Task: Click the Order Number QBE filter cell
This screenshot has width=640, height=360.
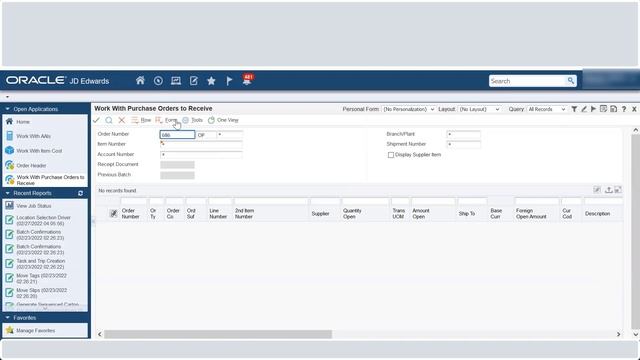Action: point(133,201)
